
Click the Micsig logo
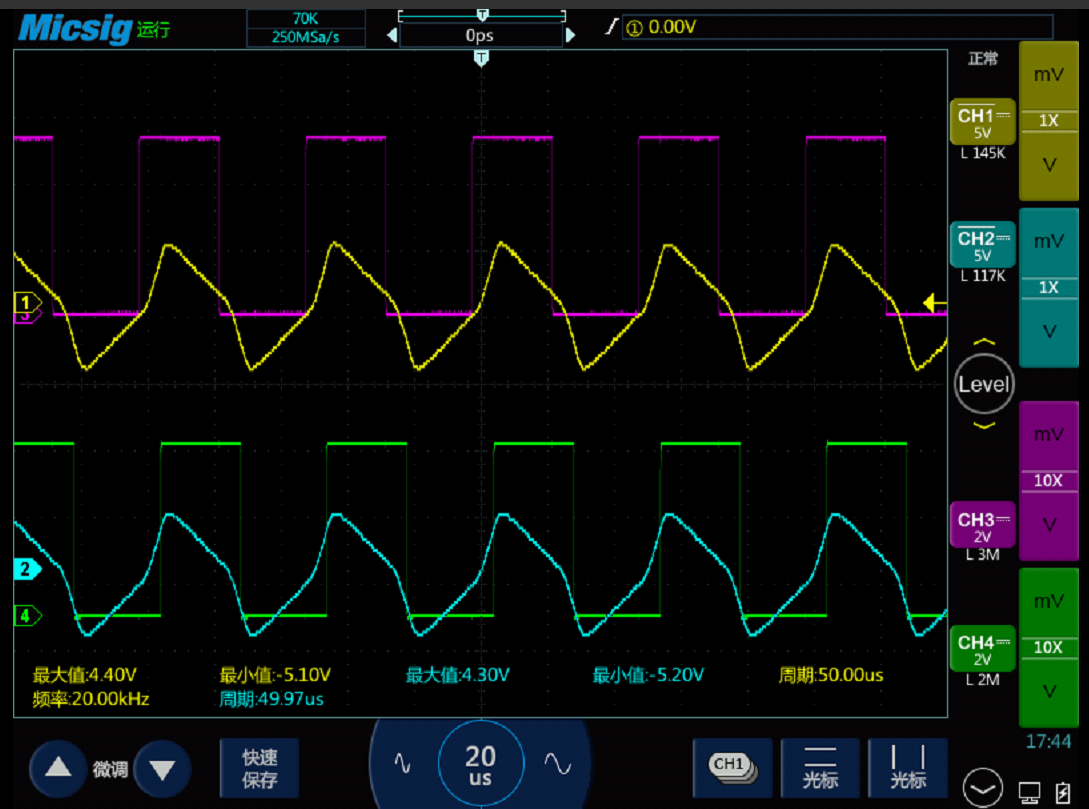[x=75, y=29]
